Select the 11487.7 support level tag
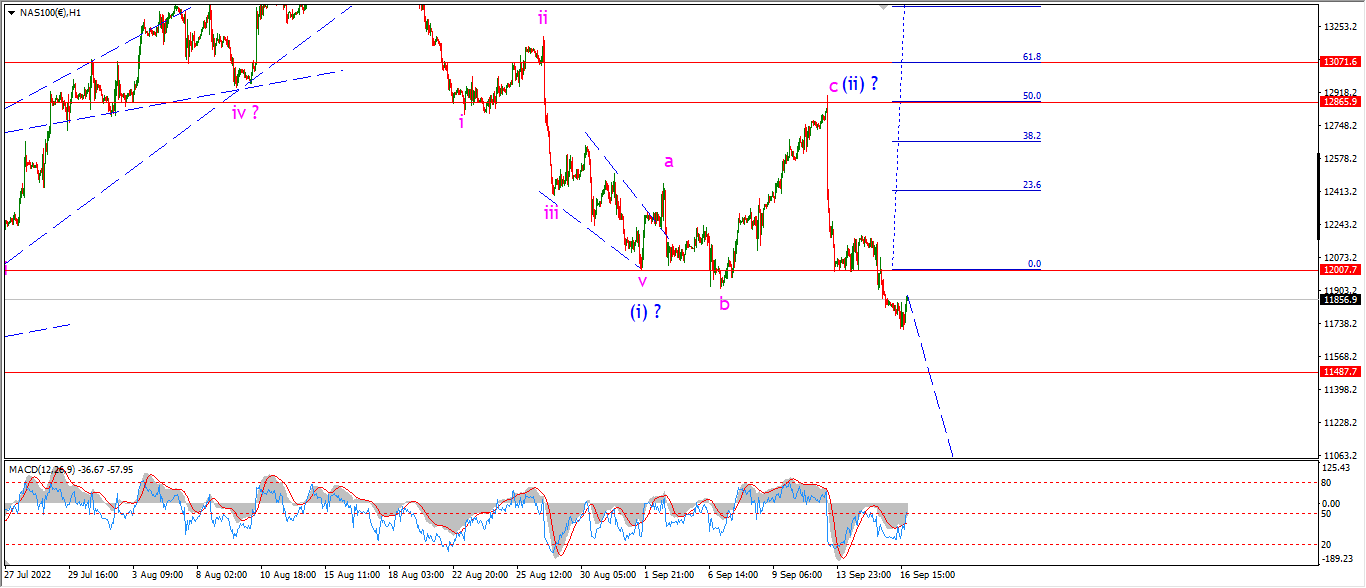The width and height of the screenshot is (1366, 588). point(1341,372)
